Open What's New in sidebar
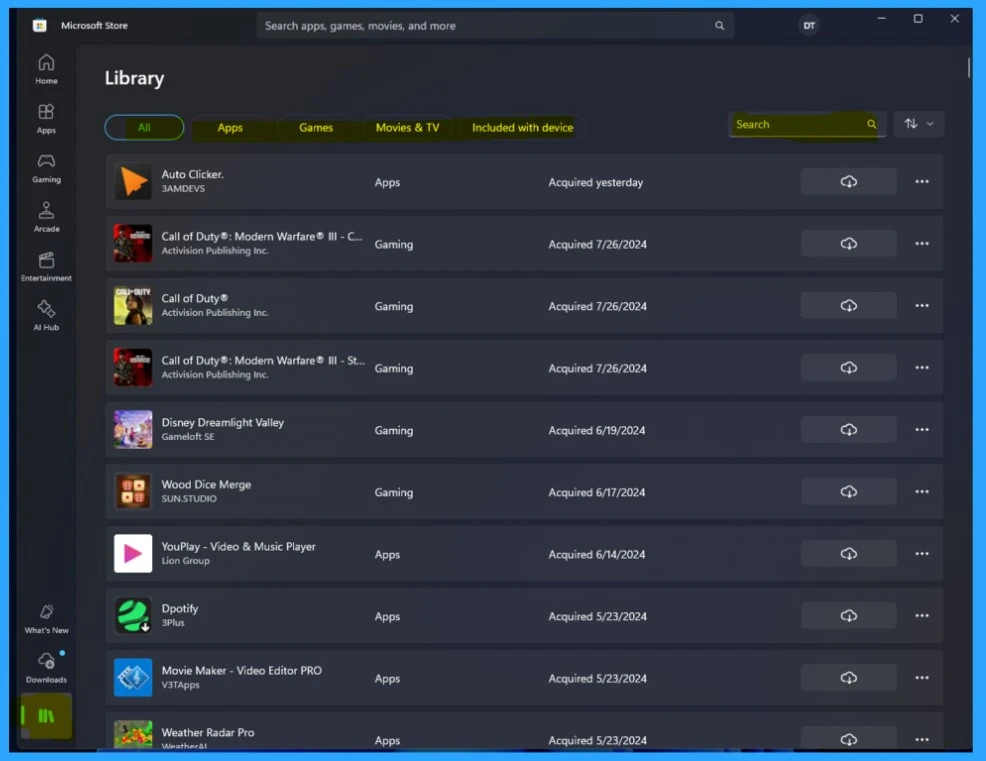This screenshot has height=761, width=986. (46, 619)
